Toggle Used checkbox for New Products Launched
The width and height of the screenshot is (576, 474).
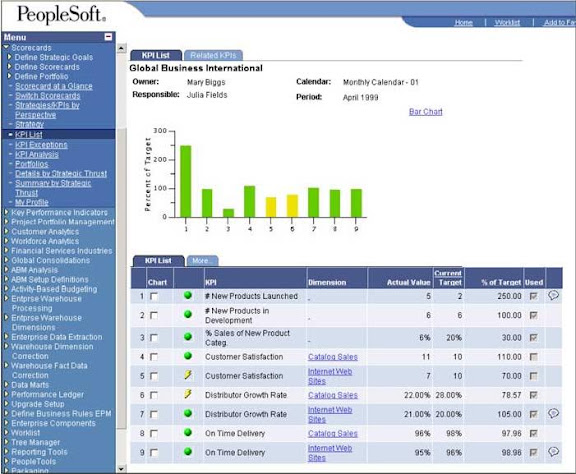click(x=533, y=296)
